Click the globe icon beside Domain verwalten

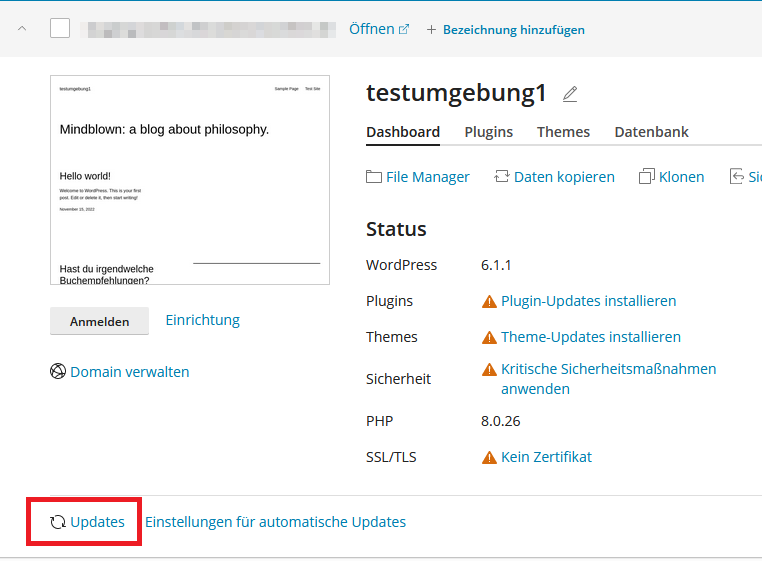[58, 371]
